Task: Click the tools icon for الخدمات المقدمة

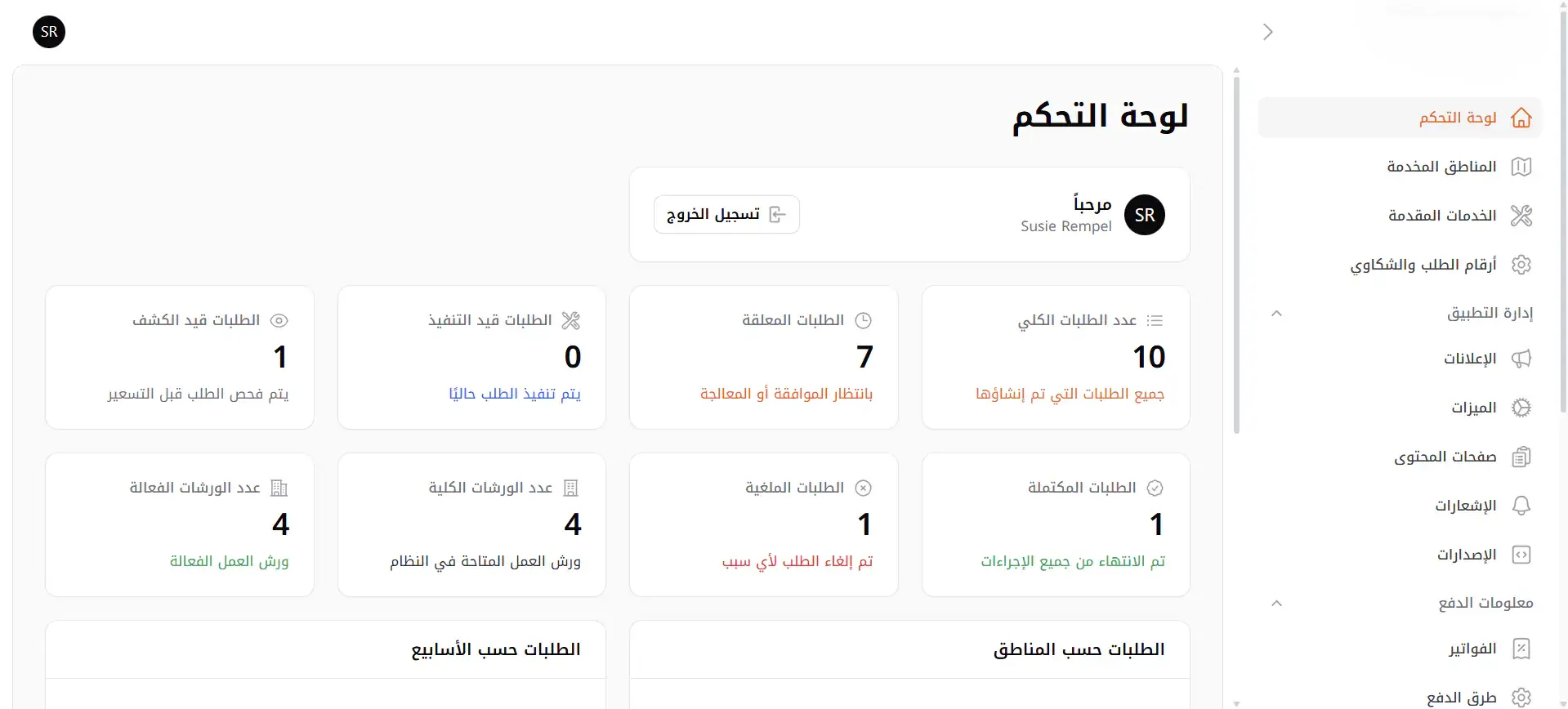Action: (x=1521, y=216)
